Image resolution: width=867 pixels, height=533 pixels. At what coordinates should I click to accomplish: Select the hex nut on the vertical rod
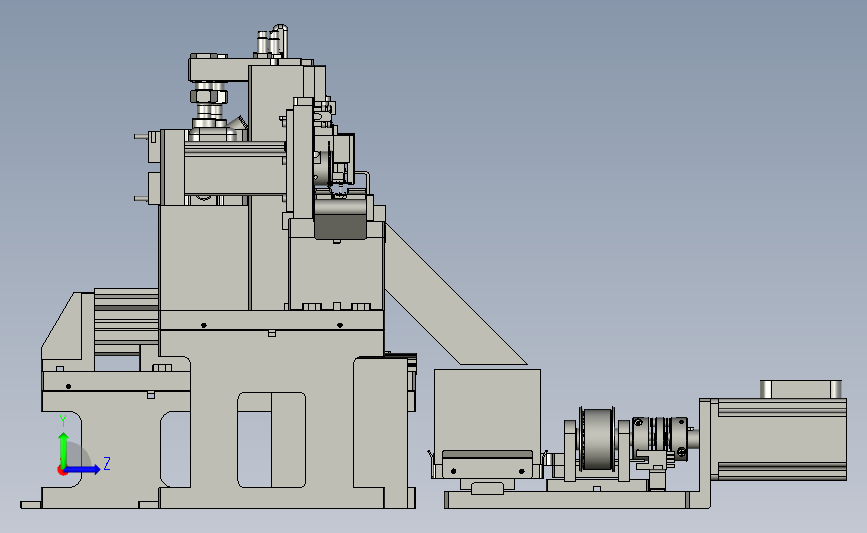click(x=208, y=97)
